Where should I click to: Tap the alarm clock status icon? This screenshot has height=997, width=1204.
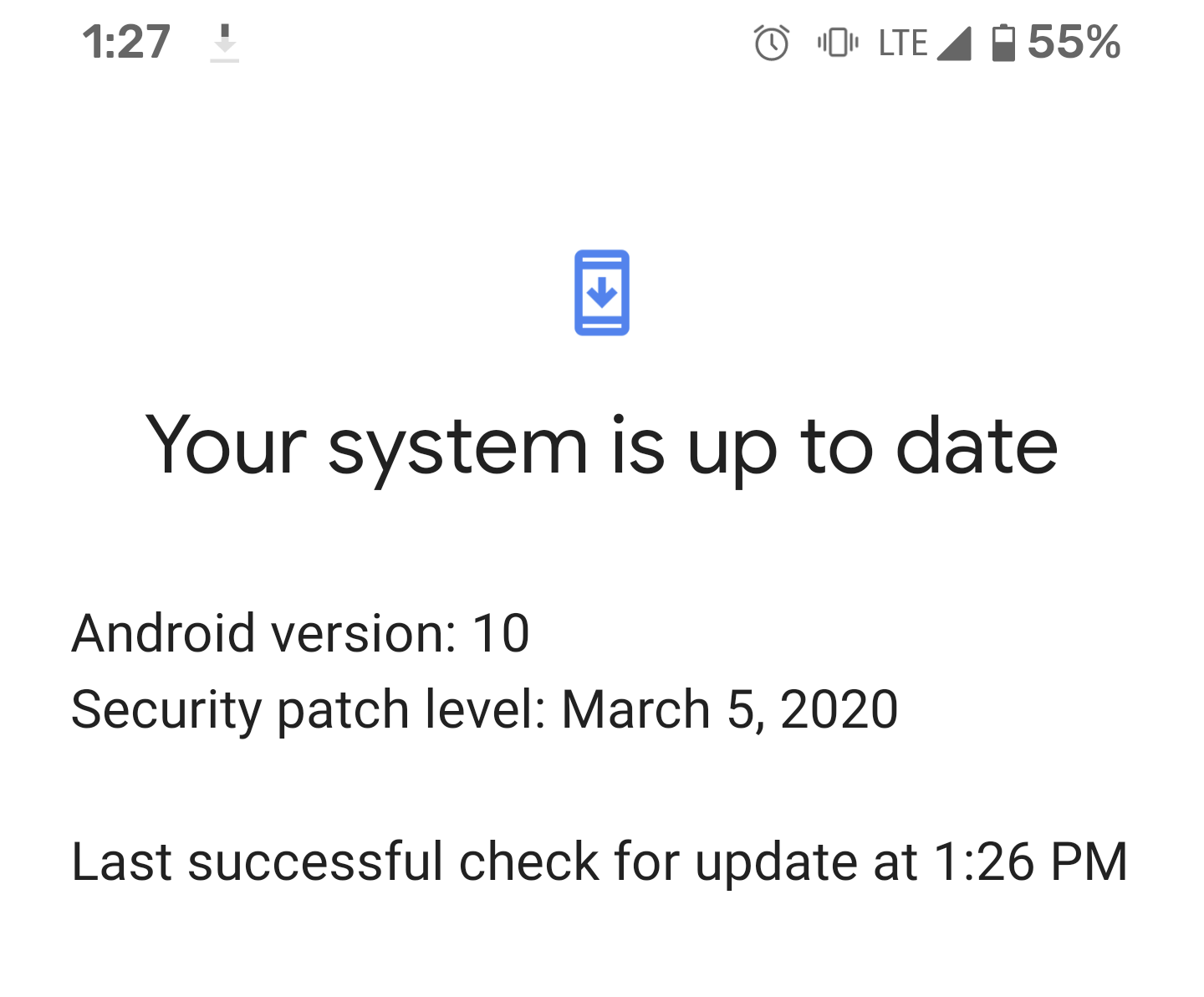772,43
